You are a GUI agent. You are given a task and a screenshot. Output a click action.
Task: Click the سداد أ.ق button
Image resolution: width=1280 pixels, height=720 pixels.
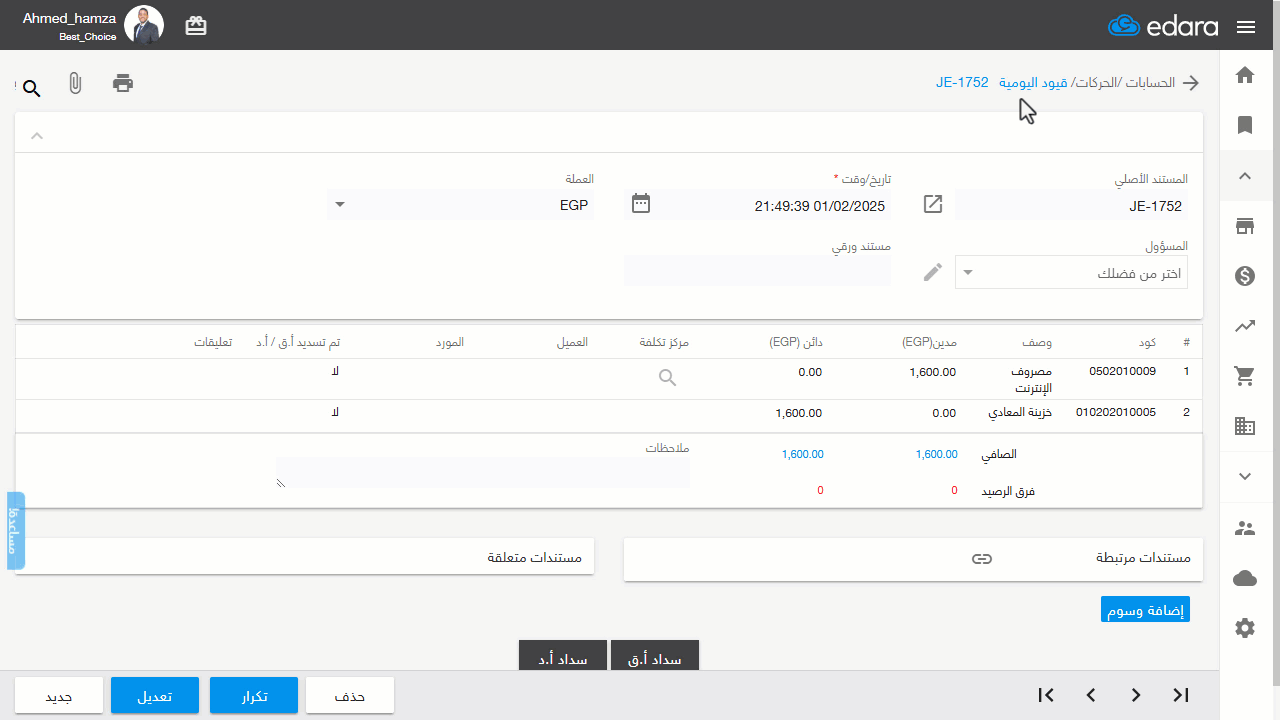[x=655, y=656]
